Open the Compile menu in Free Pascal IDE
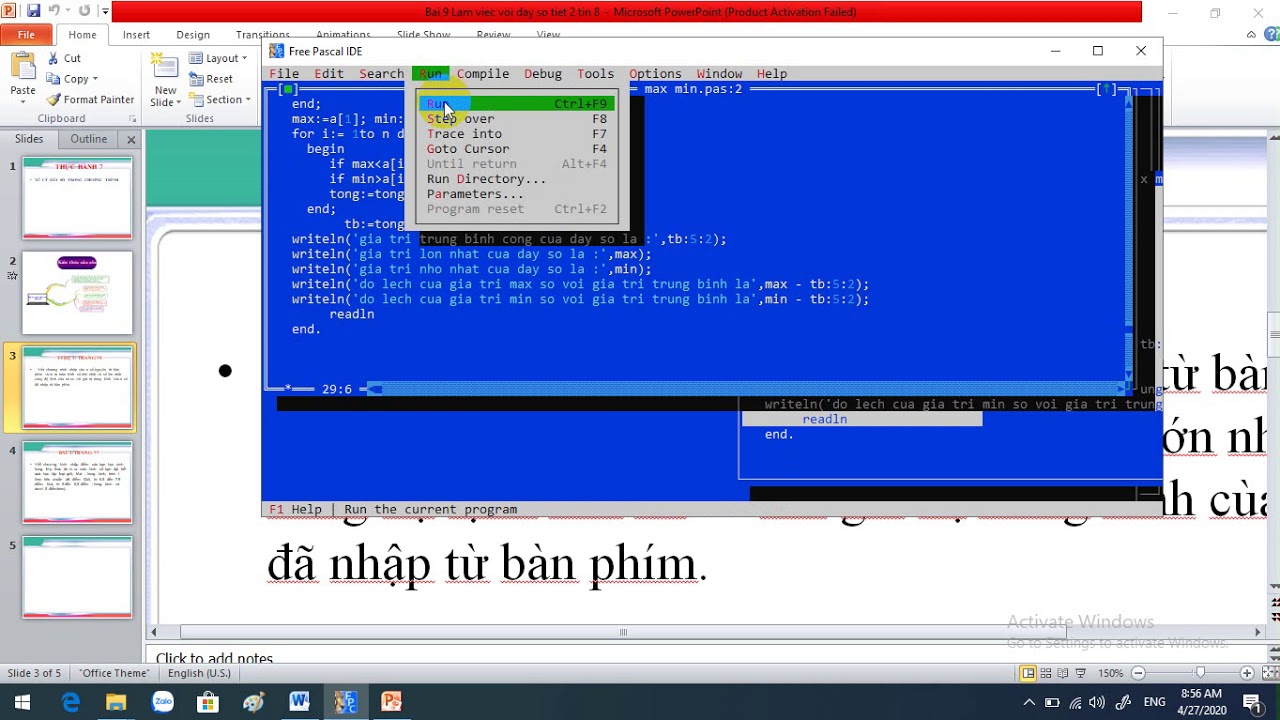Image resolution: width=1280 pixels, height=720 pixels. click(483, 74)
